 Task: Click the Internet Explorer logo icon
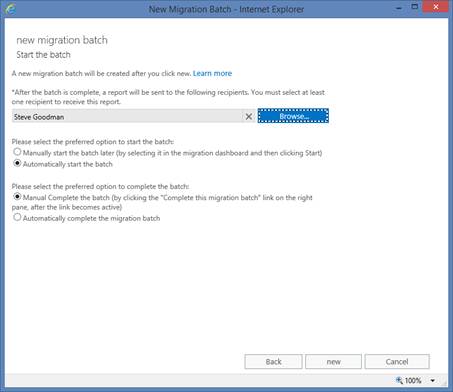coord(10,9)
